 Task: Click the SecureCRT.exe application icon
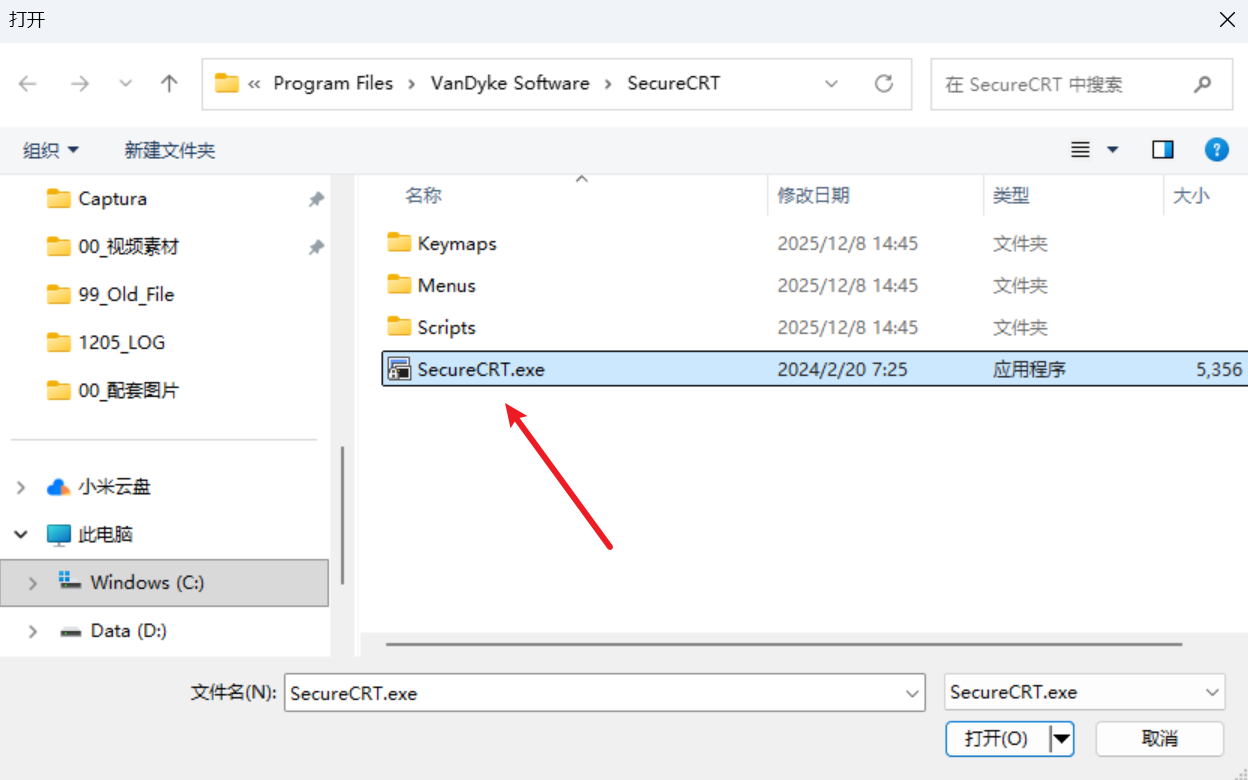pyautogui.click(x=400, y=369)
